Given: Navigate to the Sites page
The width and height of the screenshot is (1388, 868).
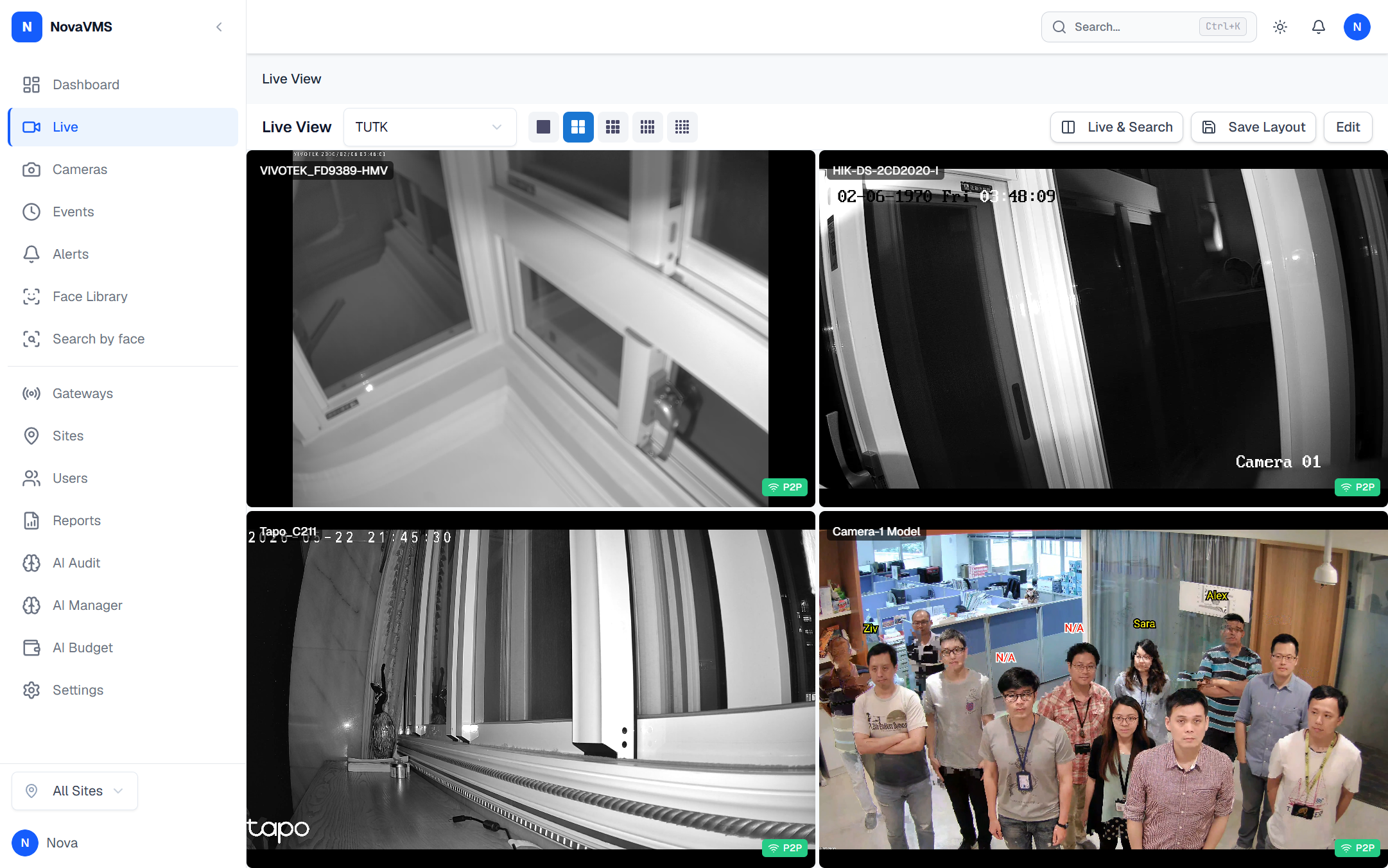Looking at the screenshot, I should point(123,436).
